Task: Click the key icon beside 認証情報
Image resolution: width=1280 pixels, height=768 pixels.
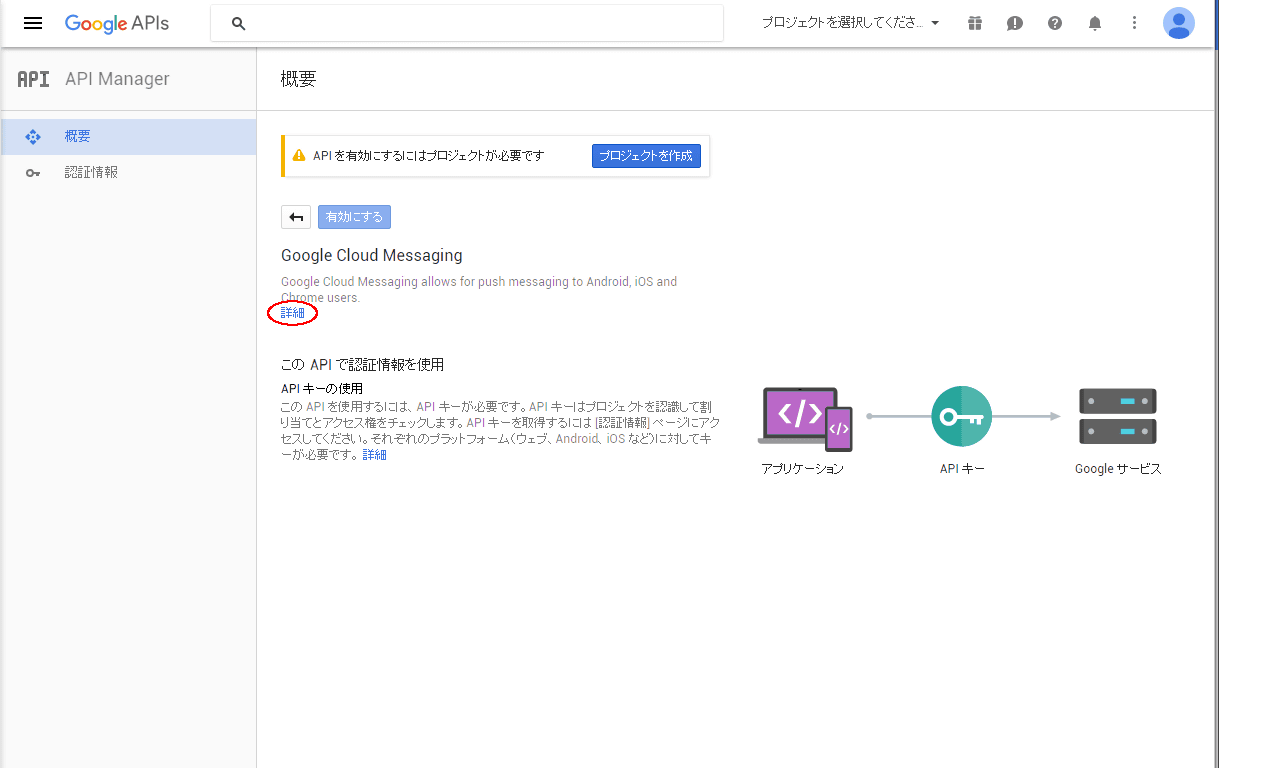Action: click(x=33, y=173)
